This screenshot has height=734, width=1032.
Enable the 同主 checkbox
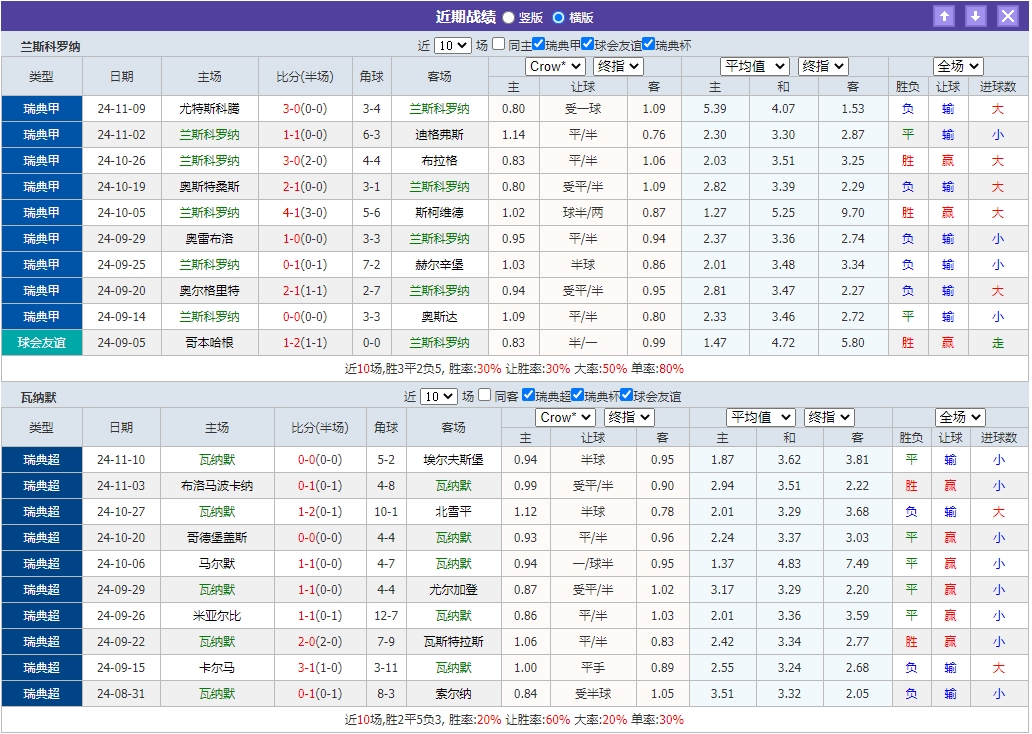pos(499,44)
